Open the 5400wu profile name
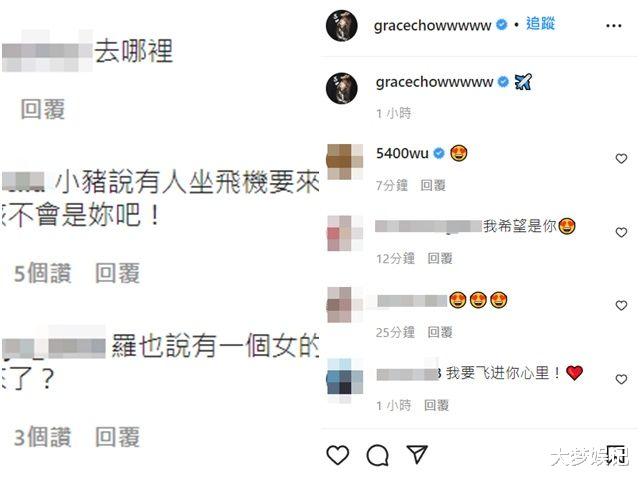Screen dimensions: 640x480 402,153
